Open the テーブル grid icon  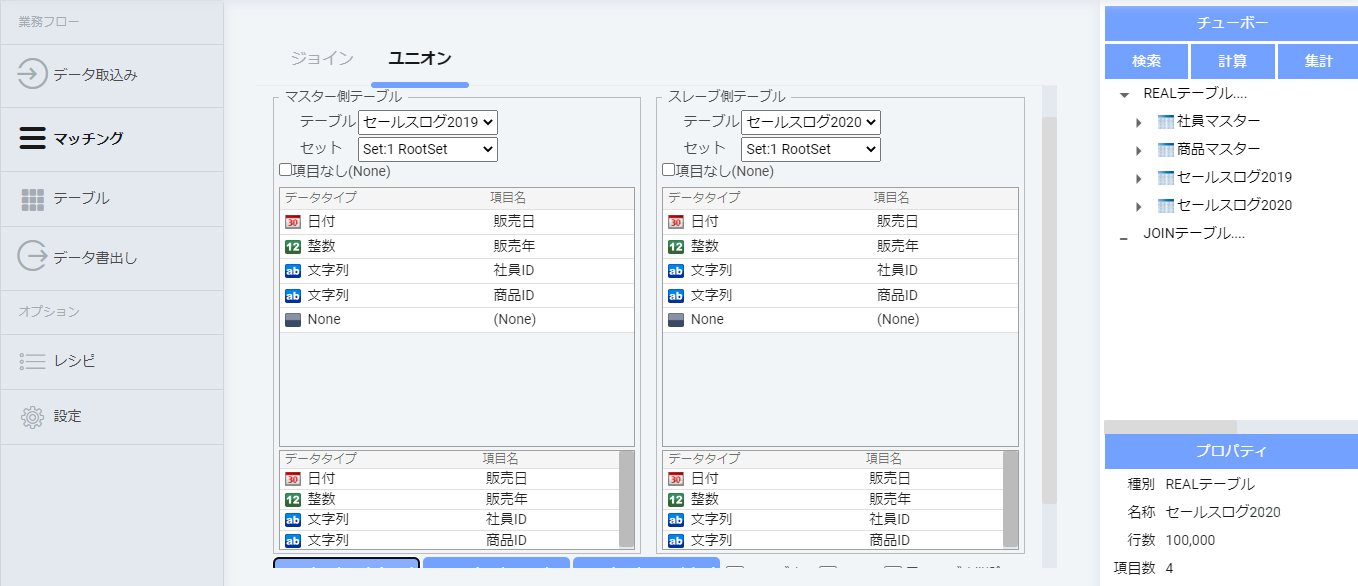pyautogui.click(x=33, y=199)
